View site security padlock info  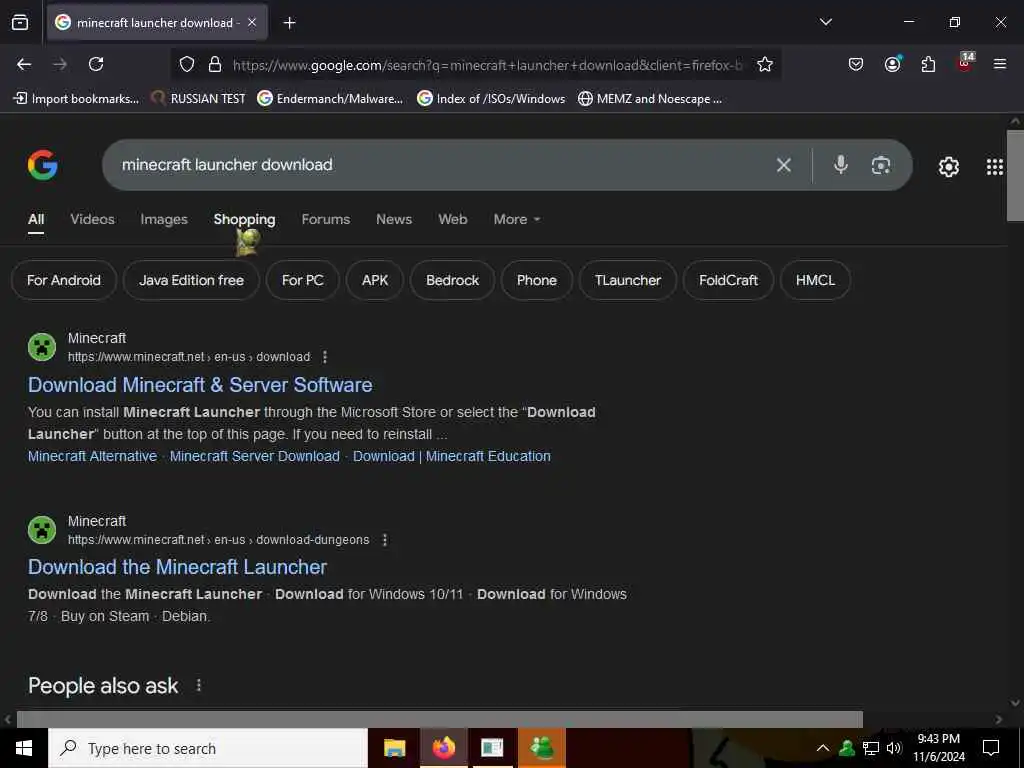coord(215,64)
